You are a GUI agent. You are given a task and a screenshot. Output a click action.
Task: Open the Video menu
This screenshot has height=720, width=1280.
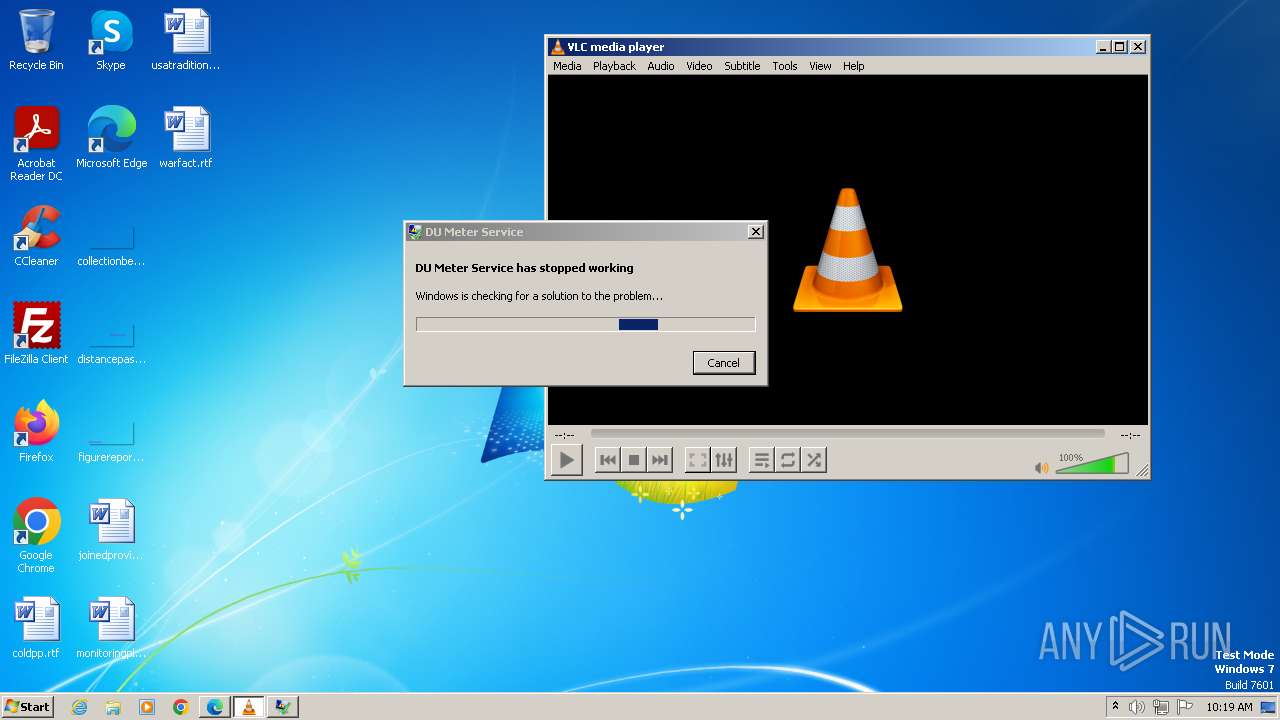coord(699,66)
